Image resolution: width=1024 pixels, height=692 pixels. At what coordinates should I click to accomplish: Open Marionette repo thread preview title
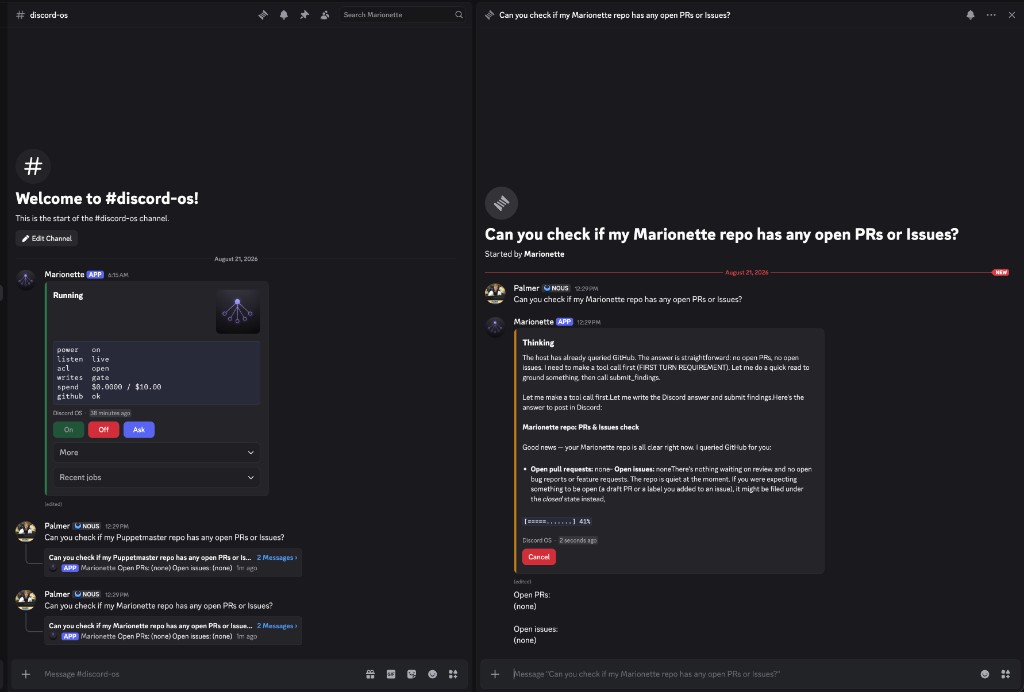coord(150,625)
